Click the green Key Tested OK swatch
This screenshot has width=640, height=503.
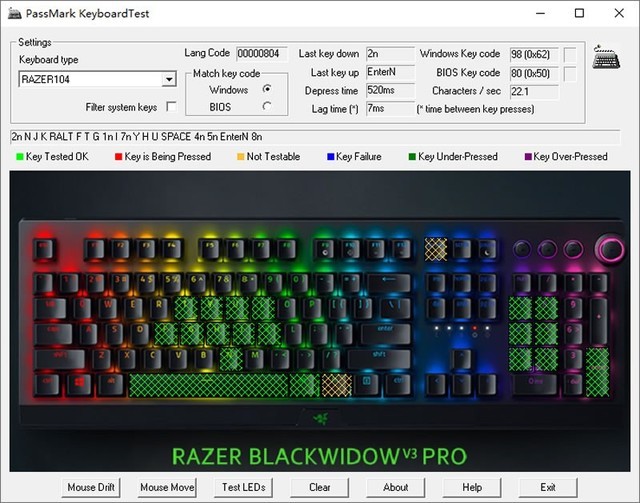point(20,157)
